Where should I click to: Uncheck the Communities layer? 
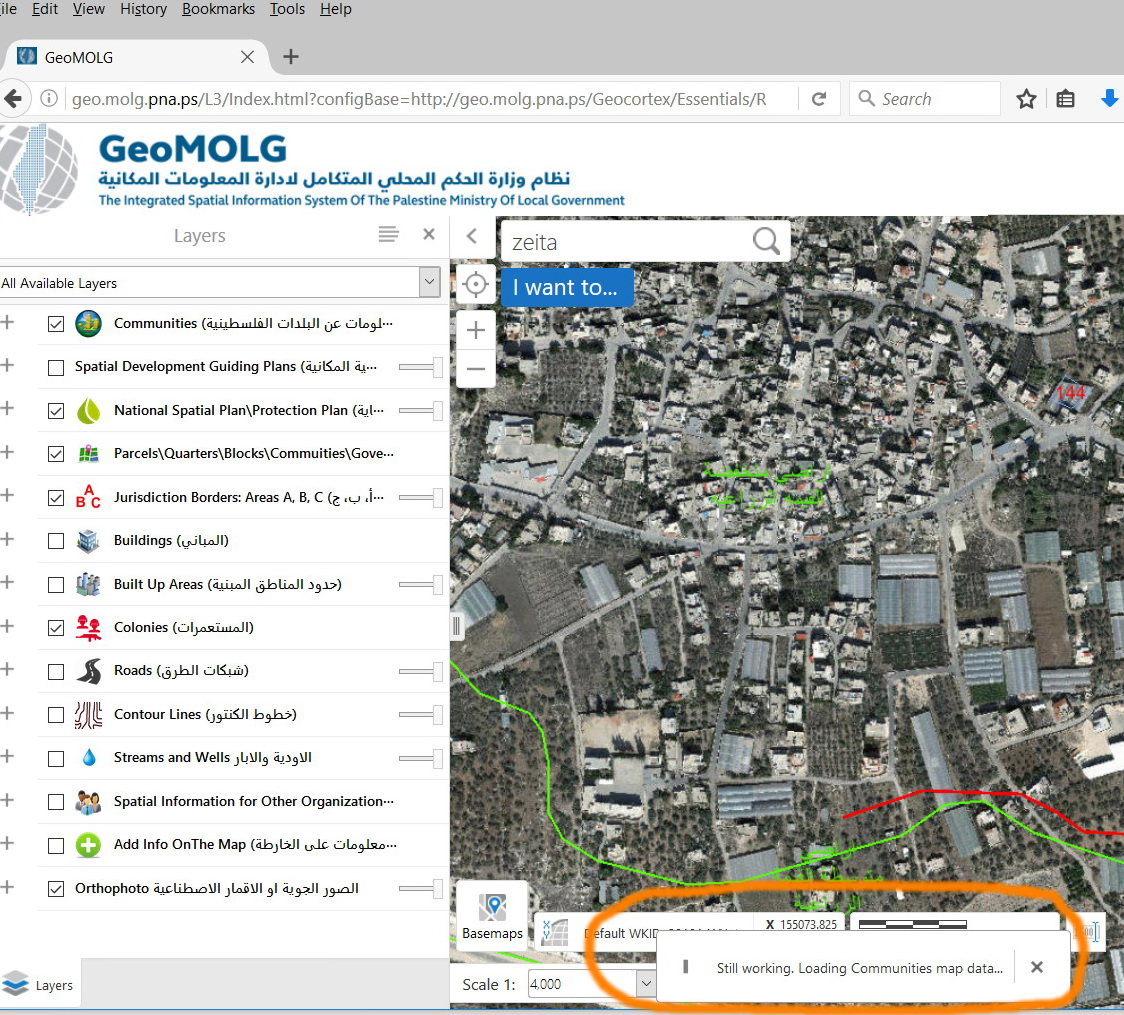click(56, 324)
